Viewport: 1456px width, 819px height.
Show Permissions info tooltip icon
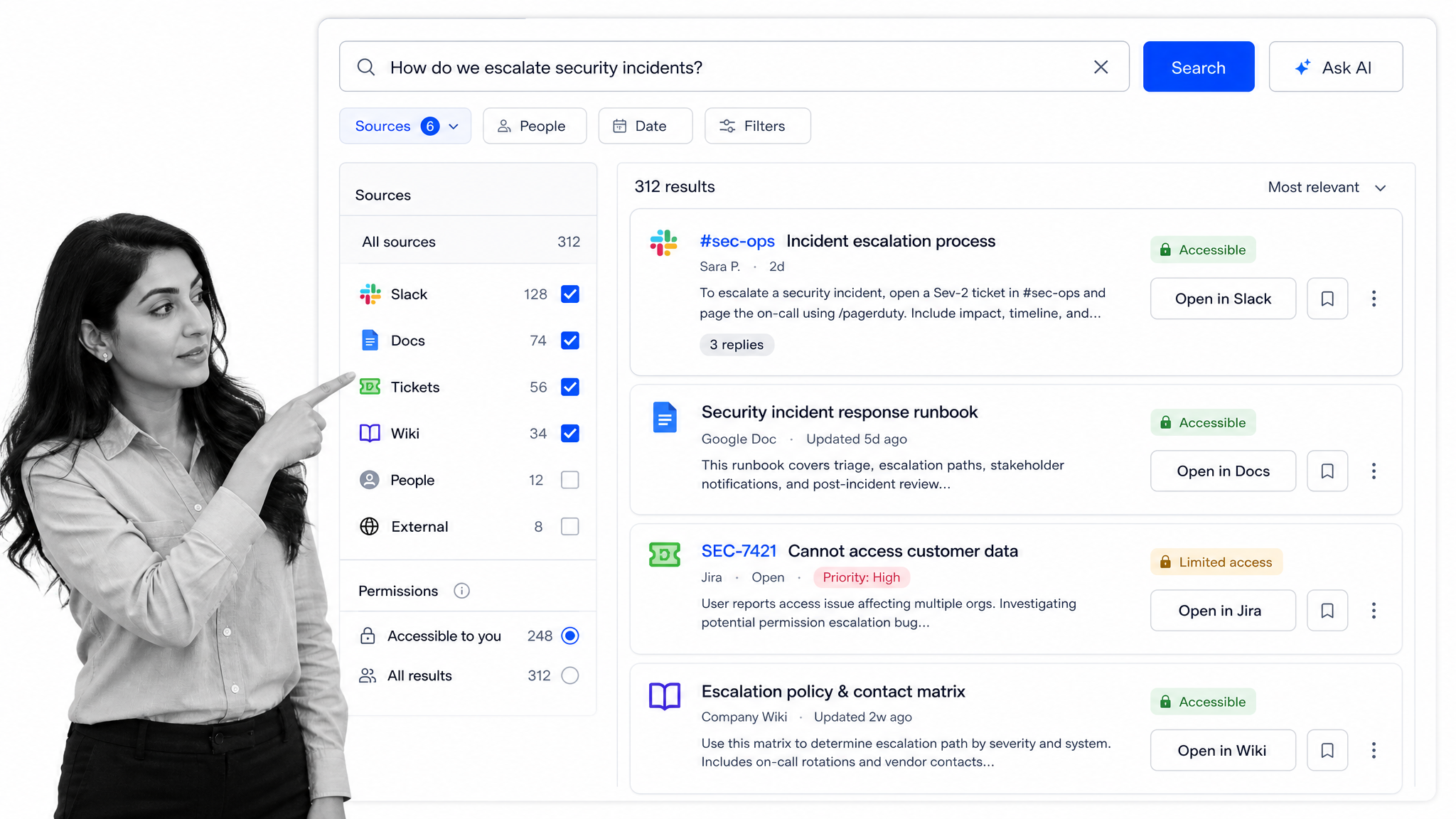[461, 591]
